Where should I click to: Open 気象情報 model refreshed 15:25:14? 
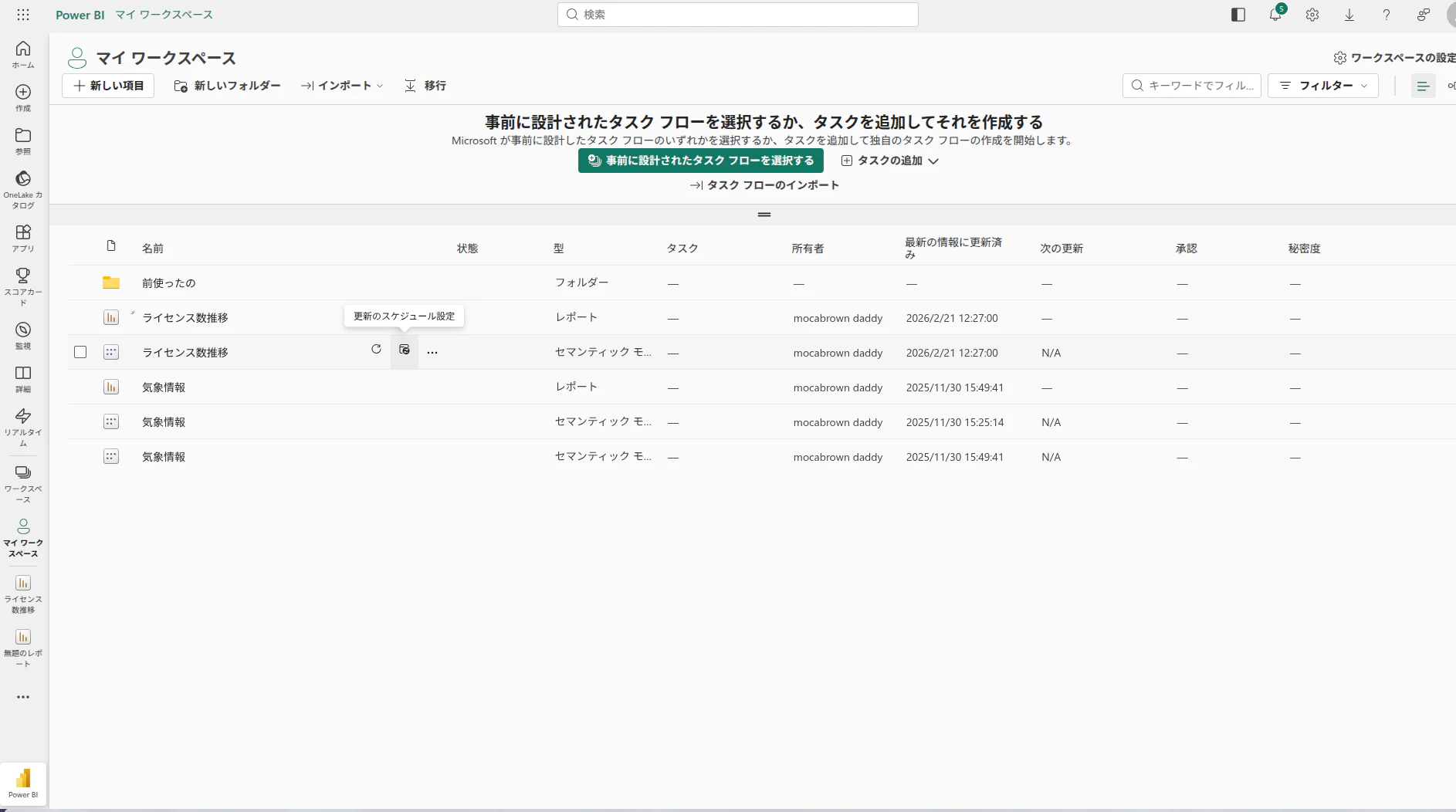[x=164, y=422]
